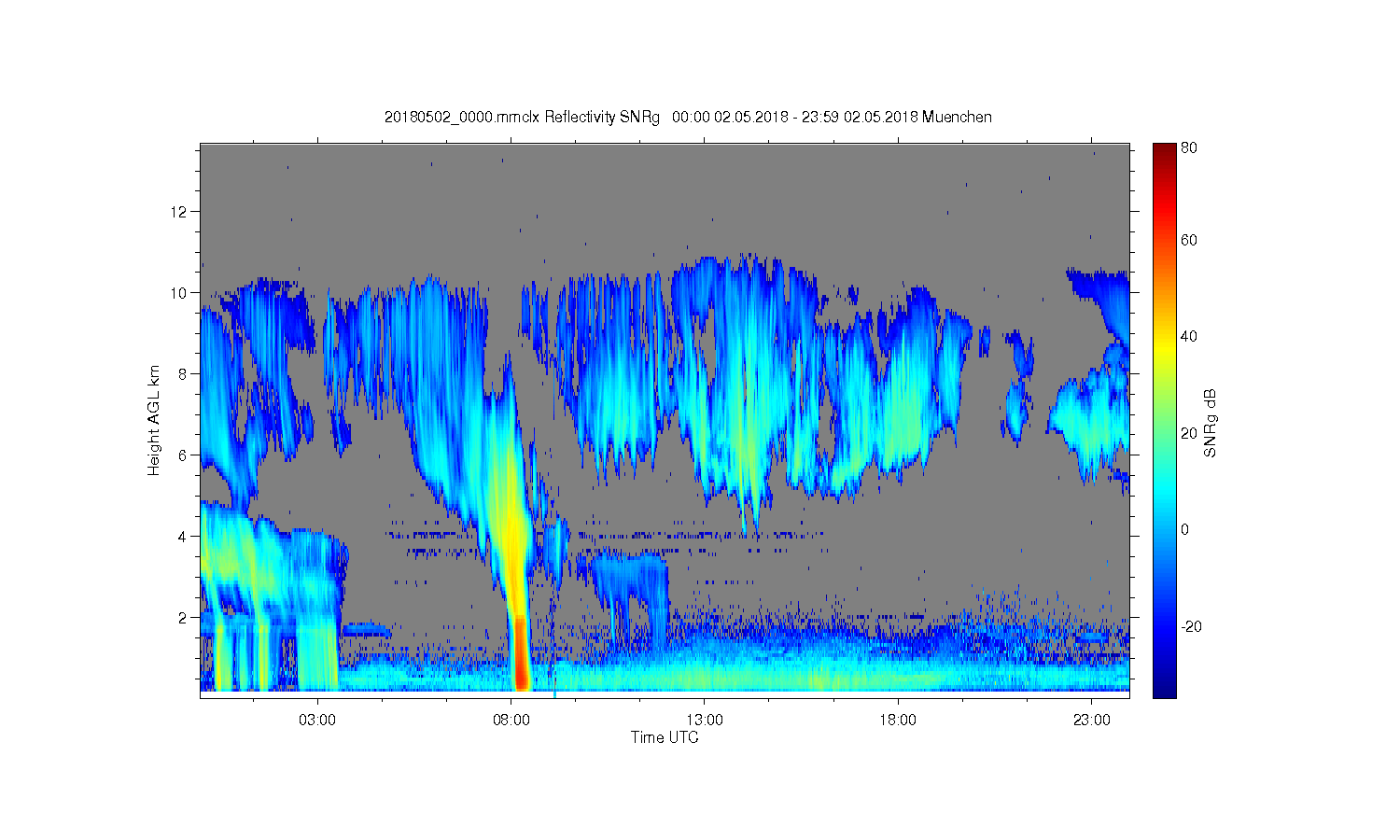Image resolution: width=1400 pixels, height=840 pixels.
Task: Click the colorbar value label -20
Action: pos(1191,626)
